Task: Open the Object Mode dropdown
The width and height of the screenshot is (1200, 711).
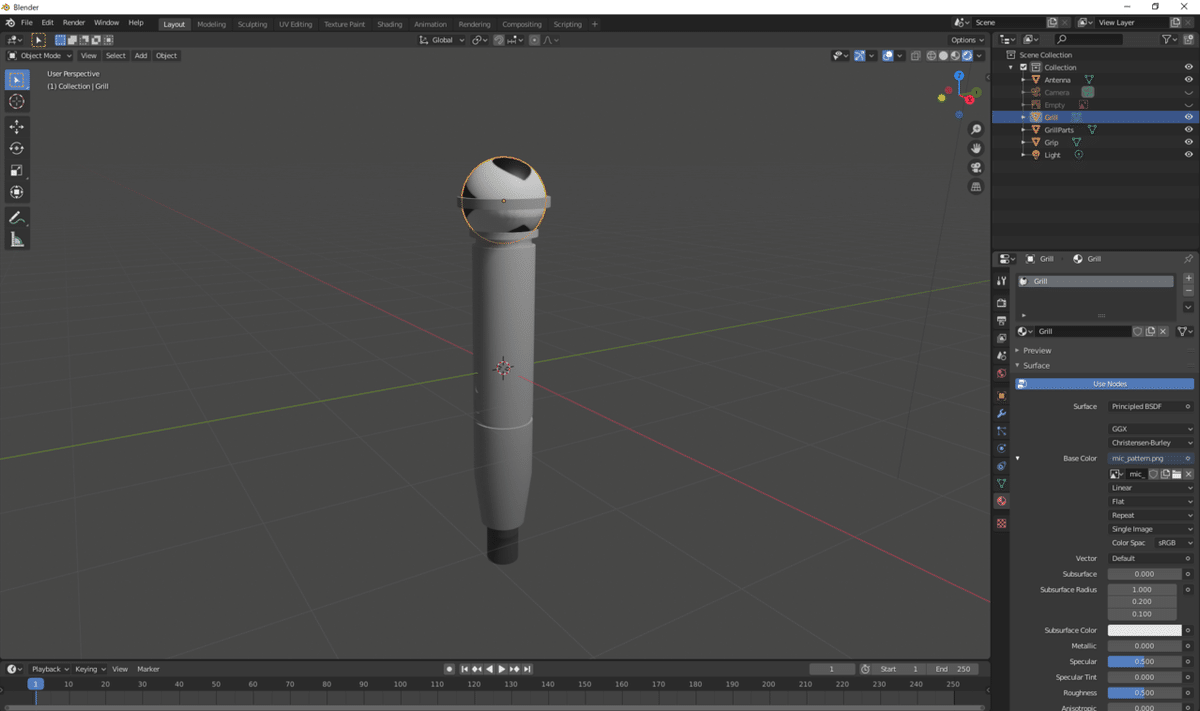Action: pos(40,56)
